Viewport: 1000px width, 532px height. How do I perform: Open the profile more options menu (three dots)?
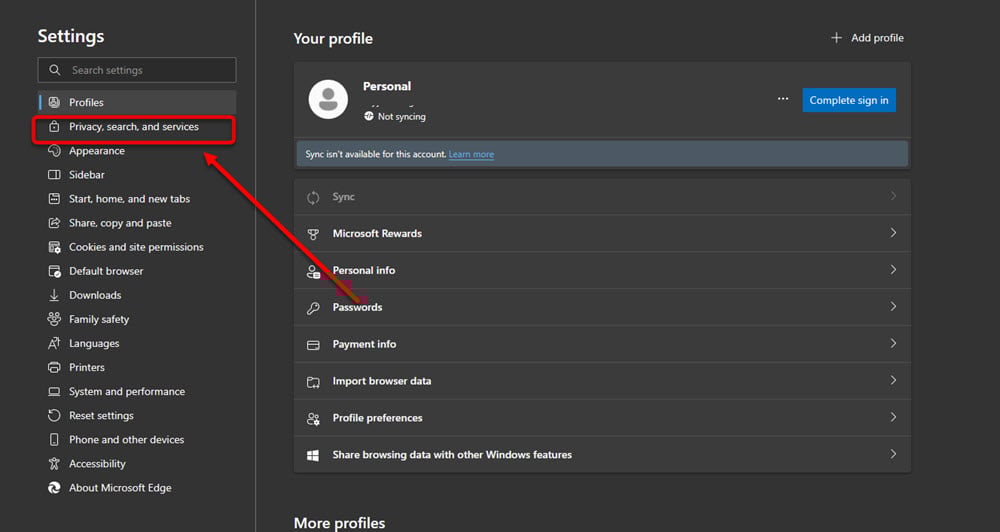point(783,99)
